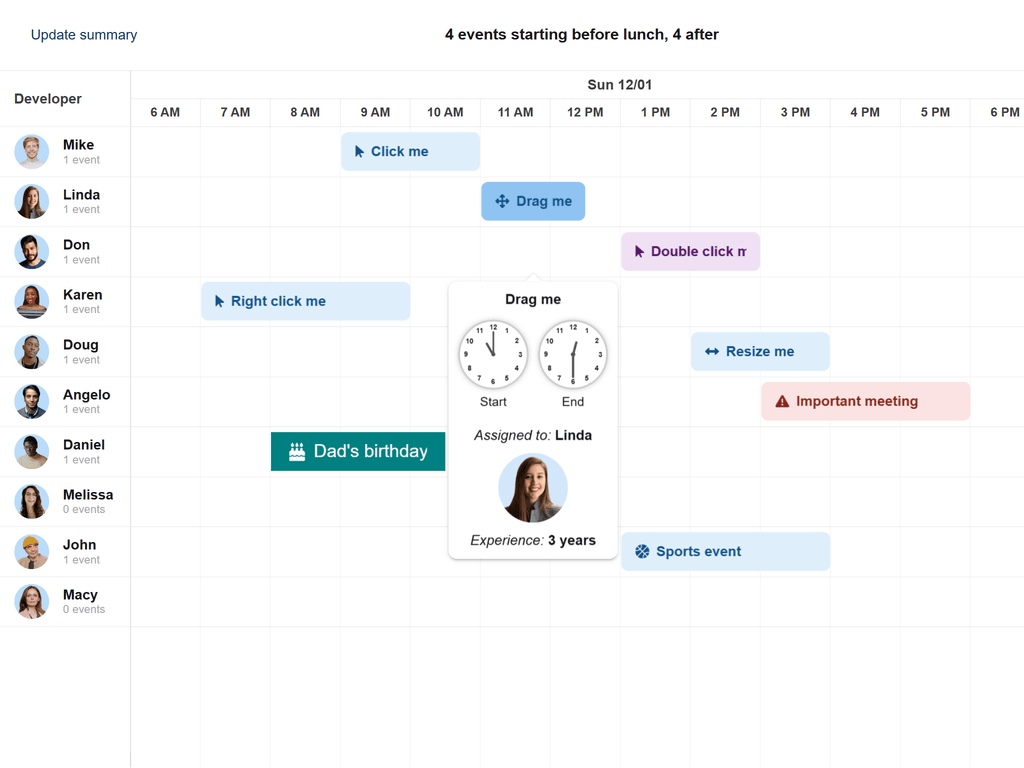Click the Start clock in the tooltip
Image resolution: width=1024 pixels, height=768 pixels.
[x=493, y=354]
